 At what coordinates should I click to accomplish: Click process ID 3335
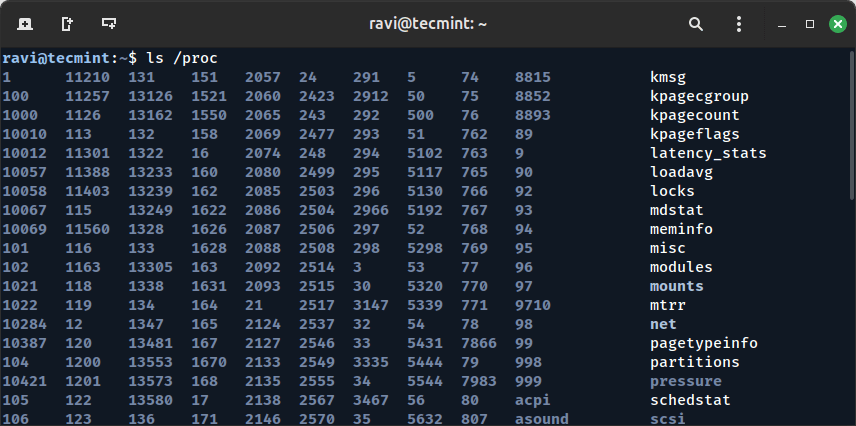(x=371, y=362)
